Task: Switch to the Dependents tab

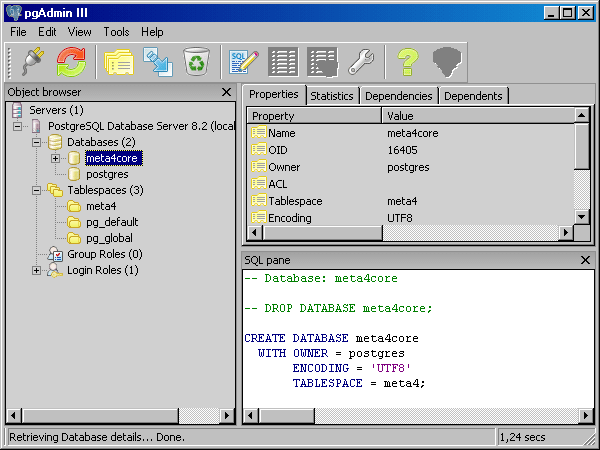Action: (x=473, y=96)
